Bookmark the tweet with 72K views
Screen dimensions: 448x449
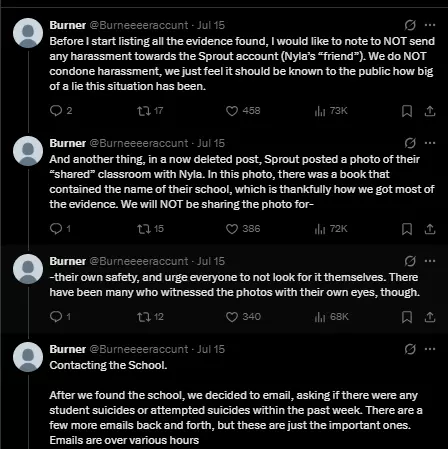407,229
